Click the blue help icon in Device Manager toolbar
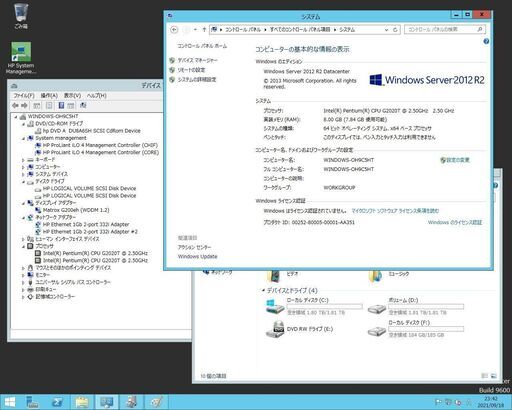The height and width of the screenshot is (410, 512). [61, 106]
